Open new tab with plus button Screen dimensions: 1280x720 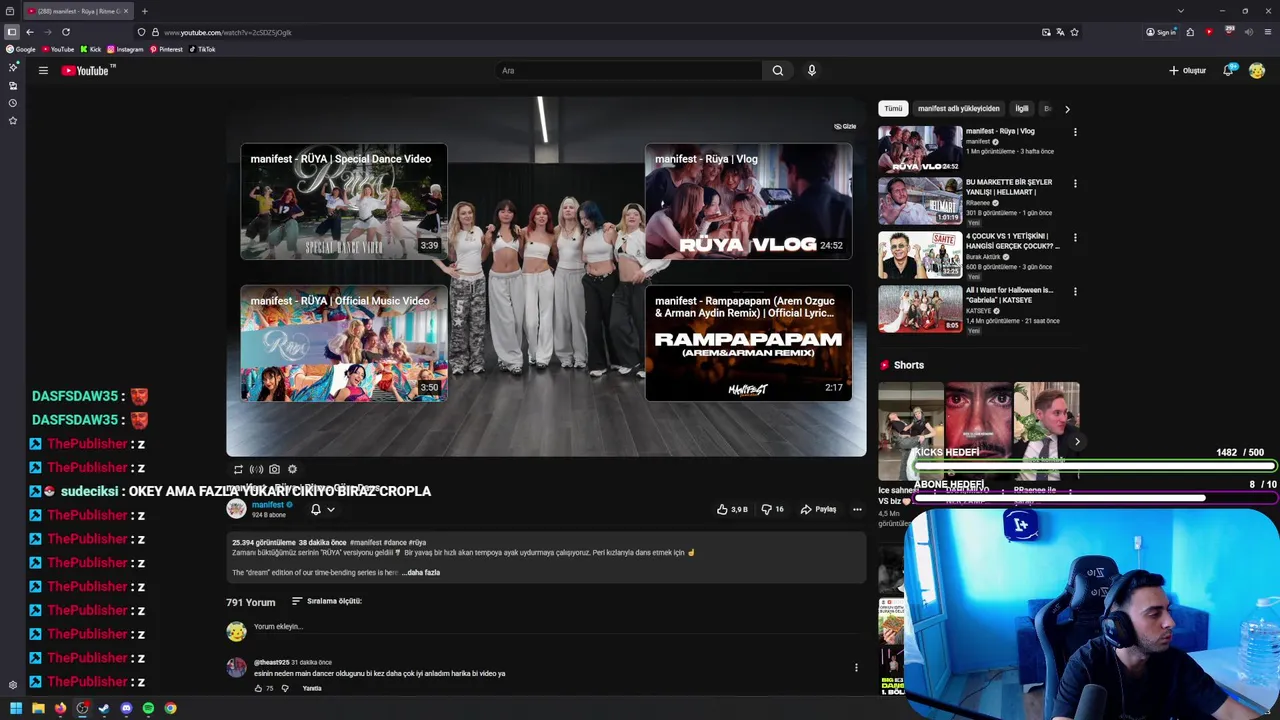(x=144, y=11)
